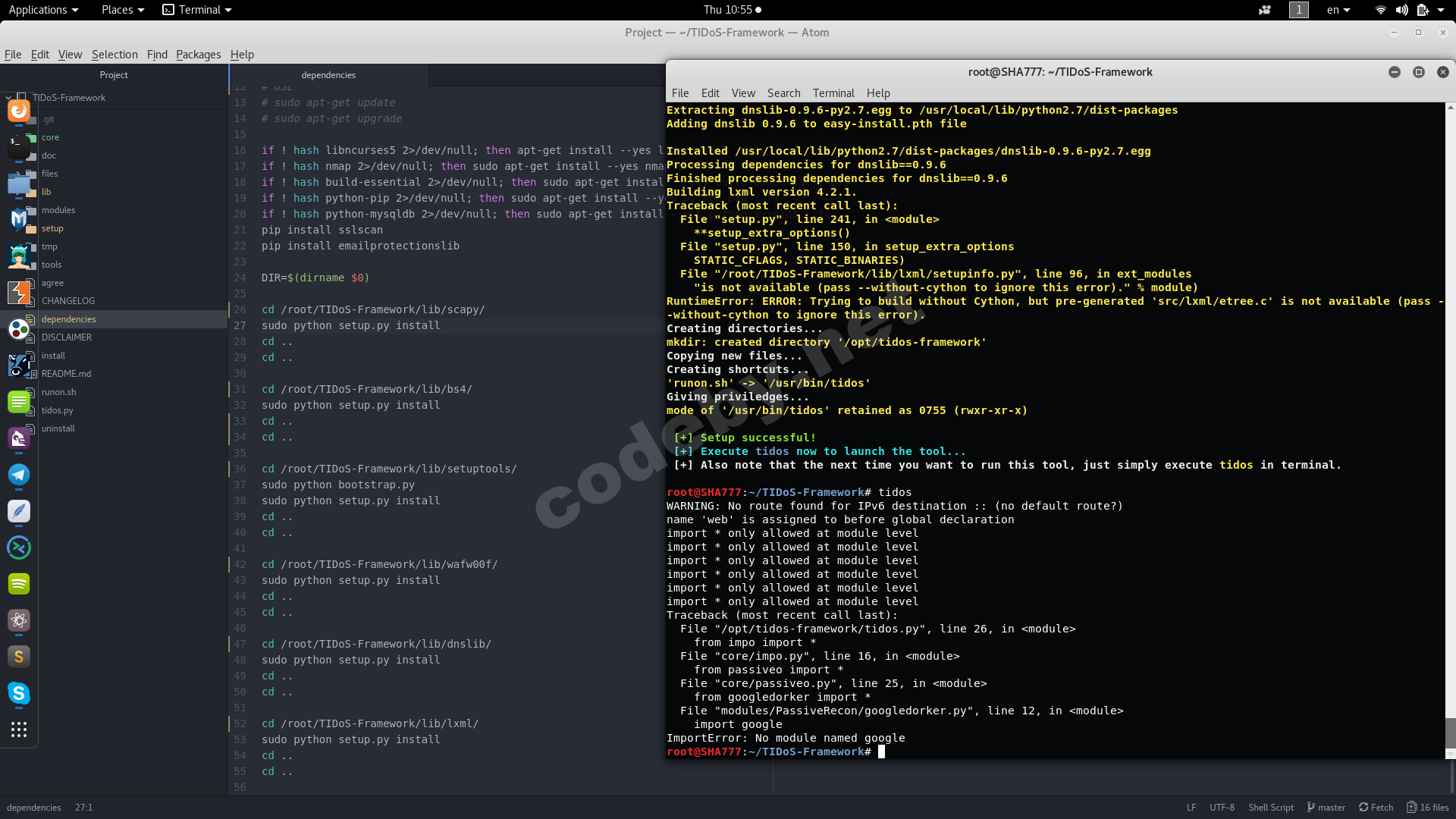Launch the terminal icon in dock
This screenshot has height=819, width=1456.
pos(19,147)
